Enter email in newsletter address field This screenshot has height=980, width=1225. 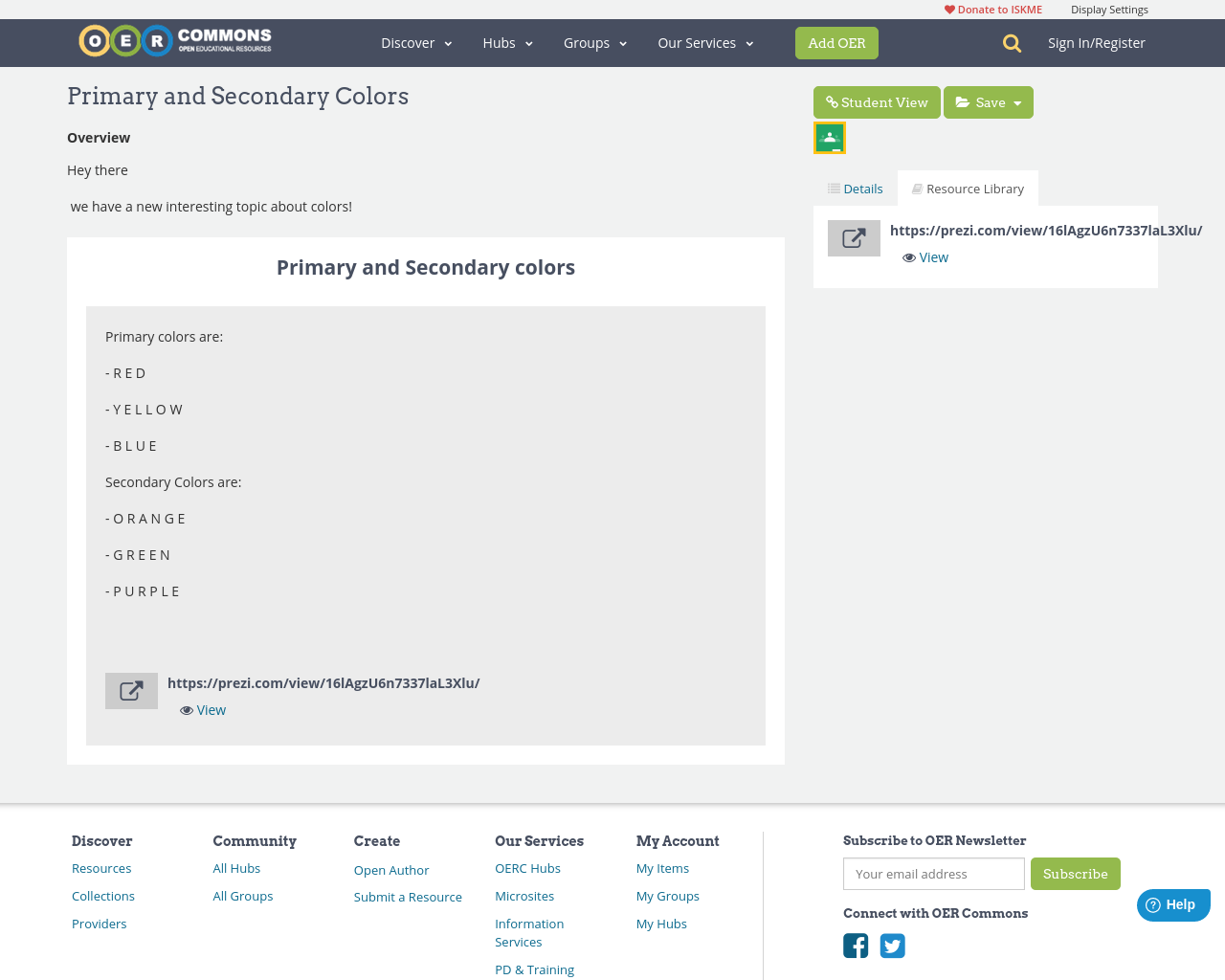point(933,873)
